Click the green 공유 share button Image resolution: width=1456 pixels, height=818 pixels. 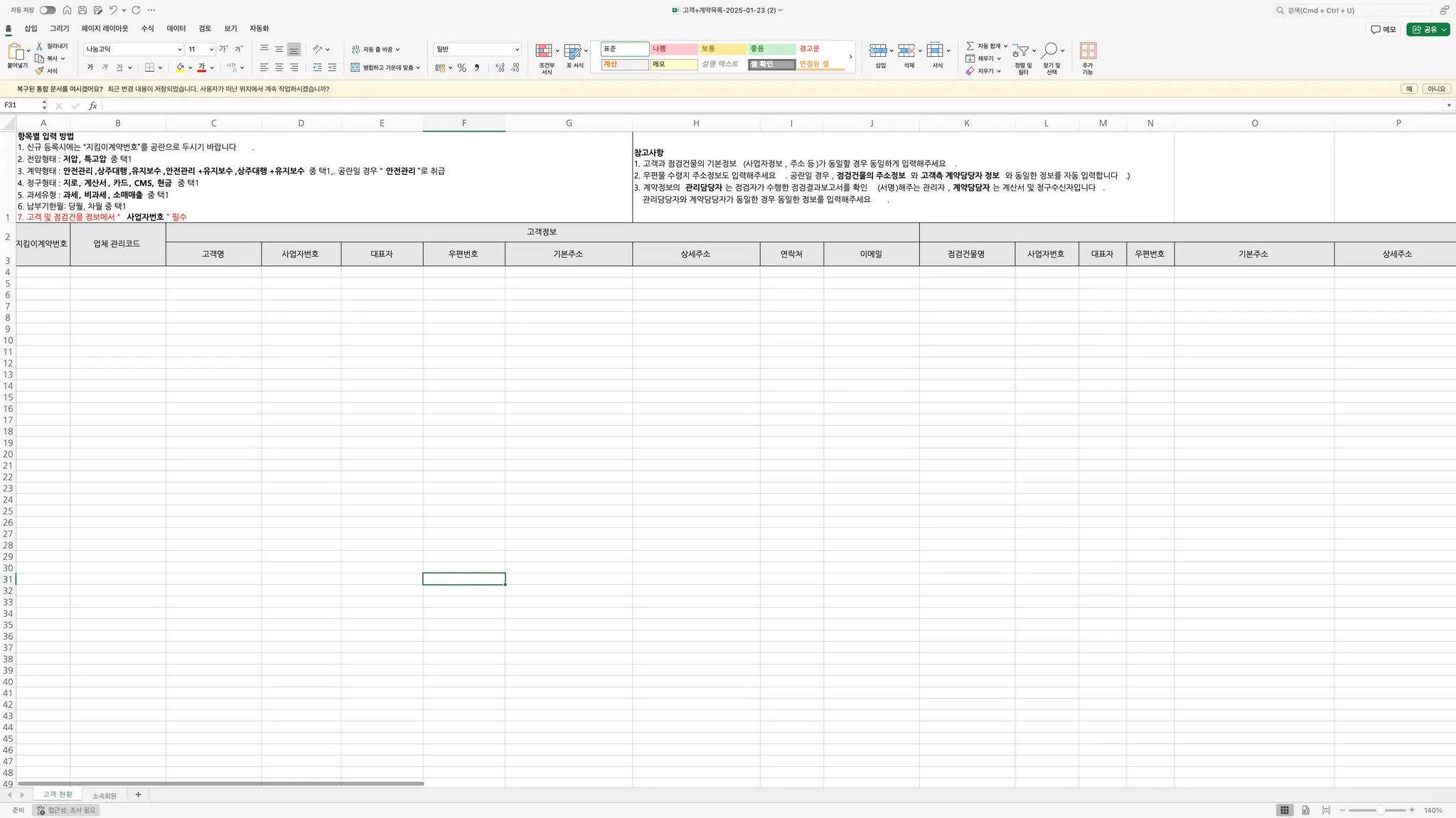(1425, 29)
